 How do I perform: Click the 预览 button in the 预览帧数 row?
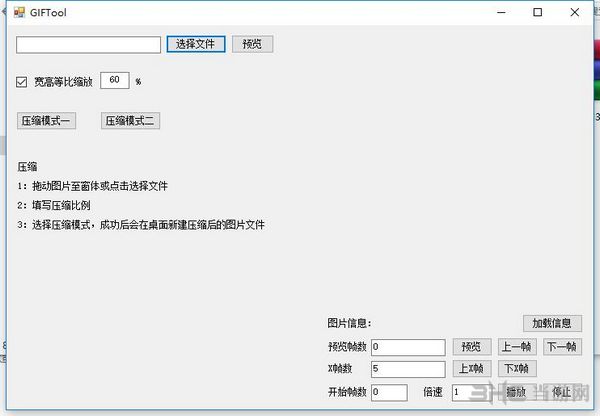[x=472, y=347]
